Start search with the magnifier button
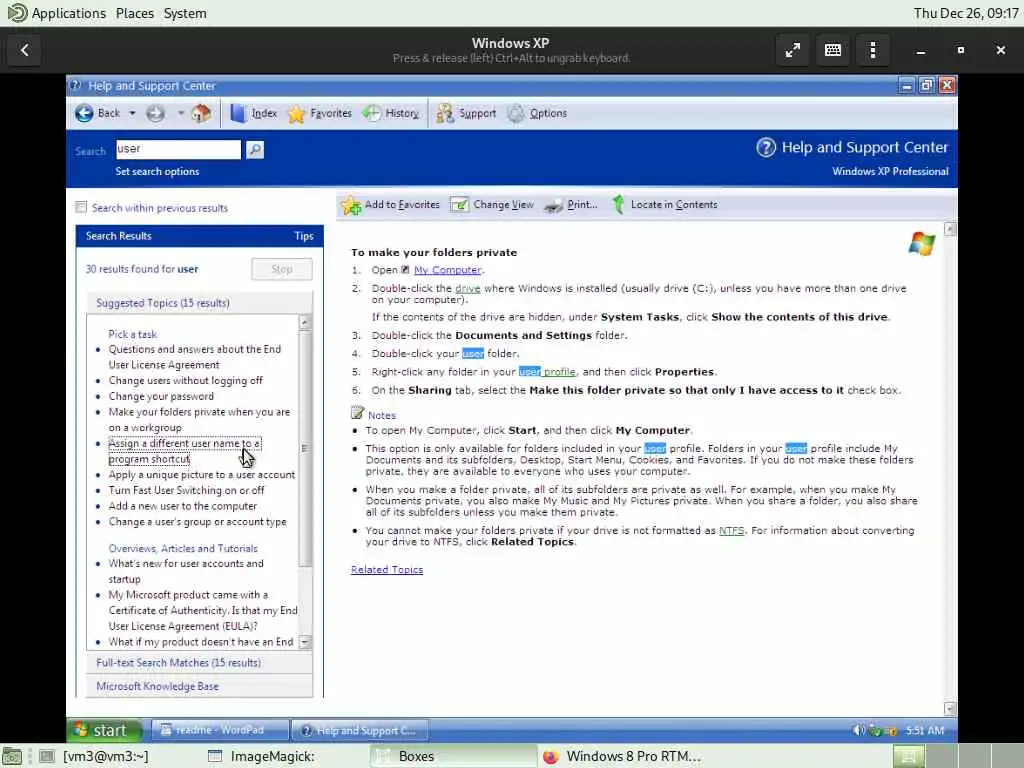This screenshot has height=768, width=1024. [255, 150]
